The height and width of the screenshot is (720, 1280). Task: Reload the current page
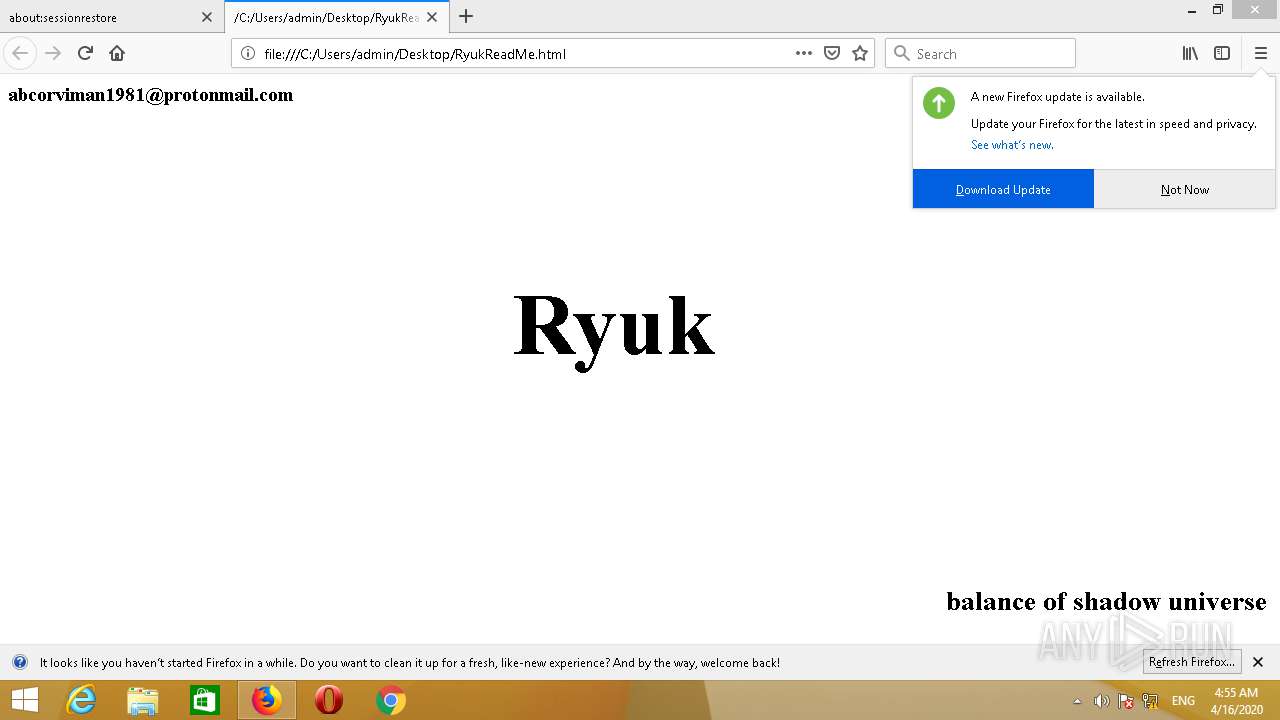(x=85, y=53)
